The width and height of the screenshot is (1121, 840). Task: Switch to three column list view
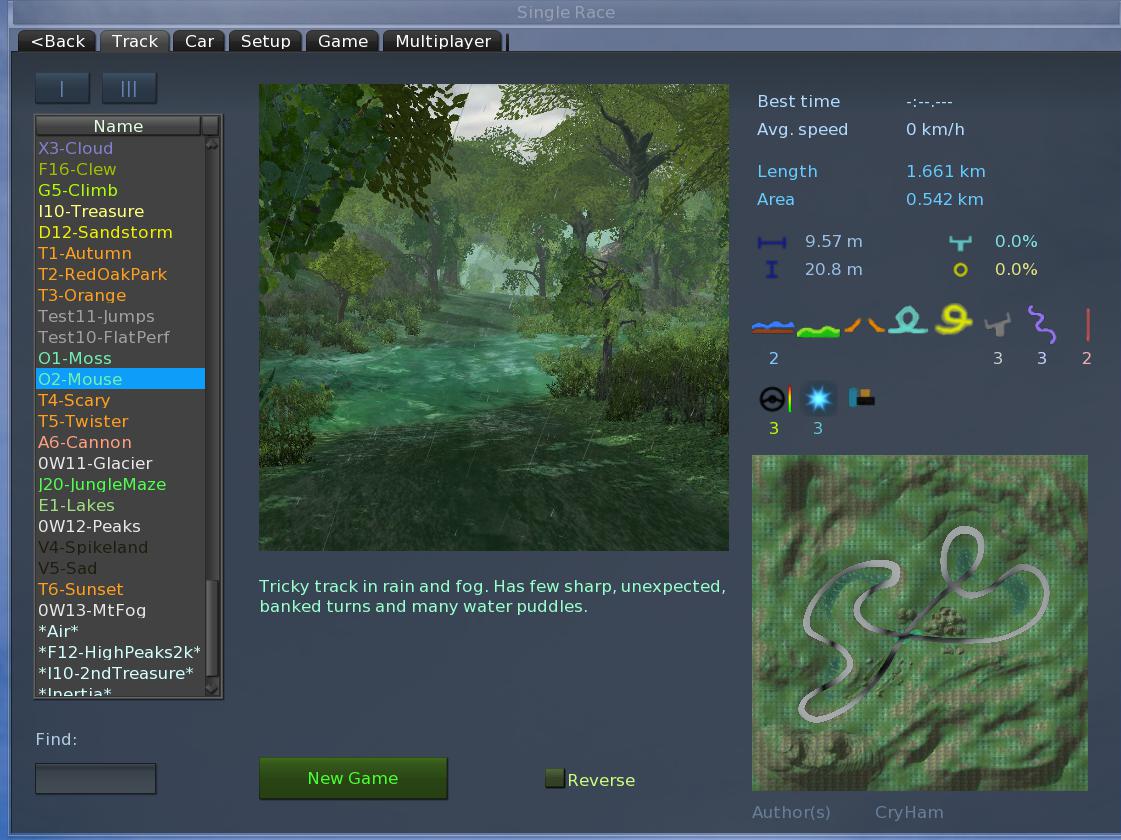[x=129, y=88]
